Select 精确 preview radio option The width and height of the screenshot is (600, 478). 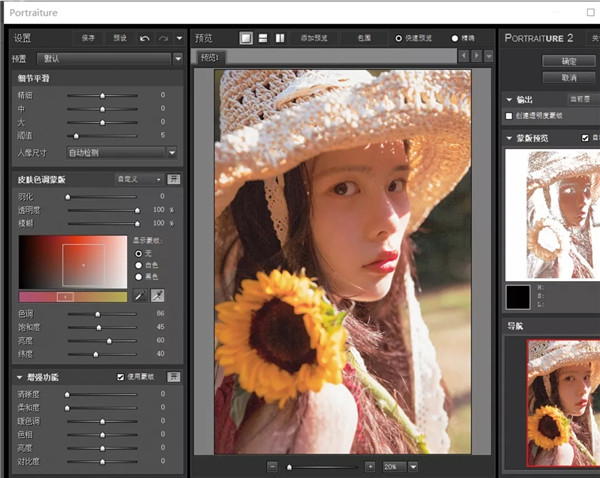455,38
